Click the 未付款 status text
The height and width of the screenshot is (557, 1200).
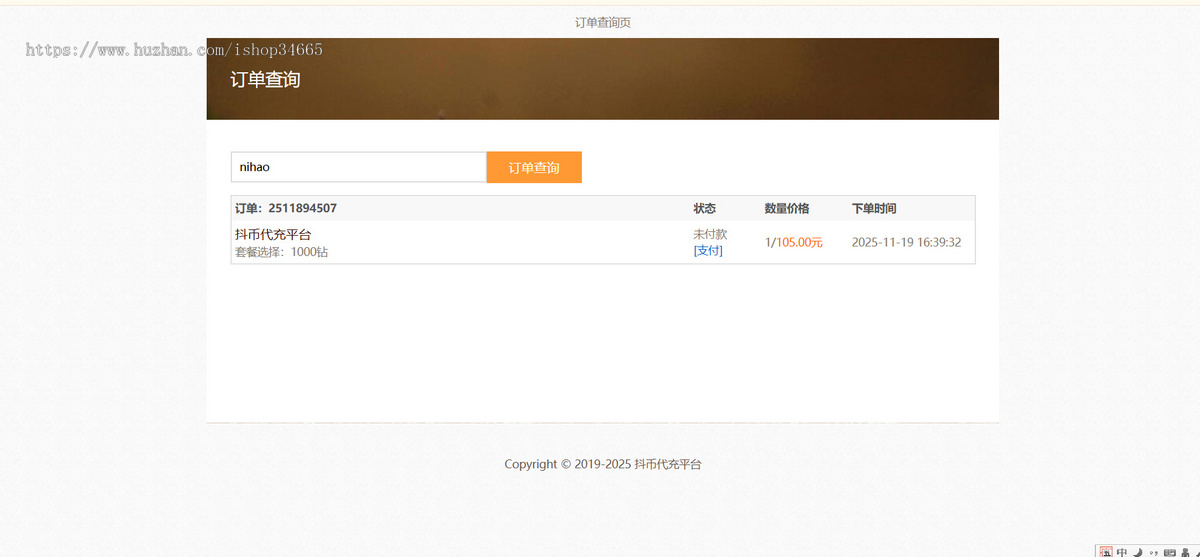click(710, 234)
